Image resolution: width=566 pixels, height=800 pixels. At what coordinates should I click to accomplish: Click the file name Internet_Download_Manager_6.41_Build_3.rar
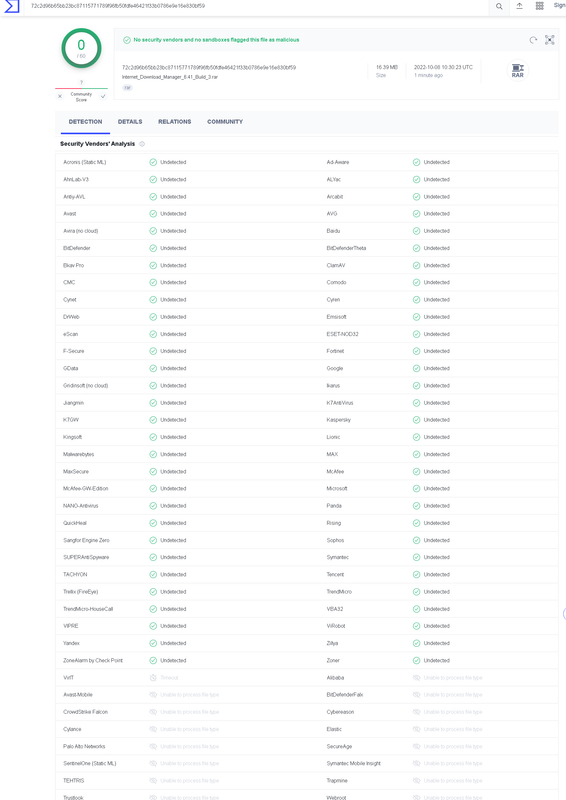[x=170, y=77]
